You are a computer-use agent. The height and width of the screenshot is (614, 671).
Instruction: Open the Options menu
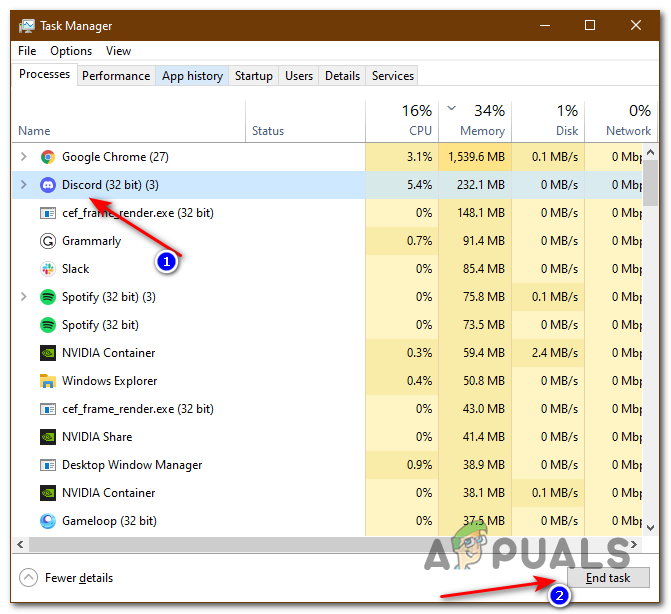71,51
